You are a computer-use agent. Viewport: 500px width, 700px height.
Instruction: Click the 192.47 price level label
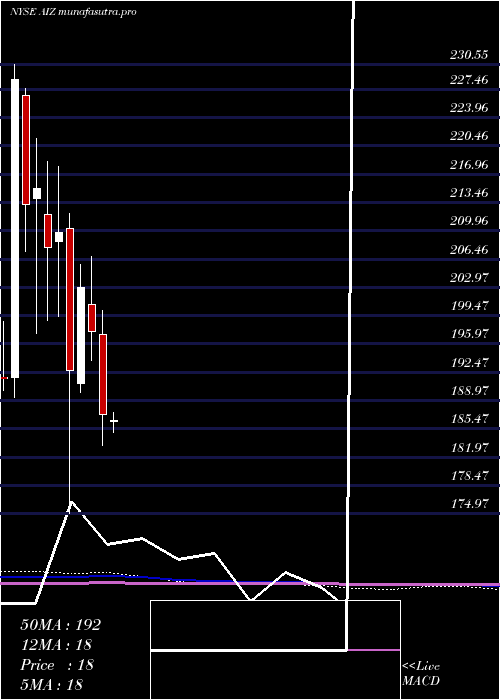469,363
